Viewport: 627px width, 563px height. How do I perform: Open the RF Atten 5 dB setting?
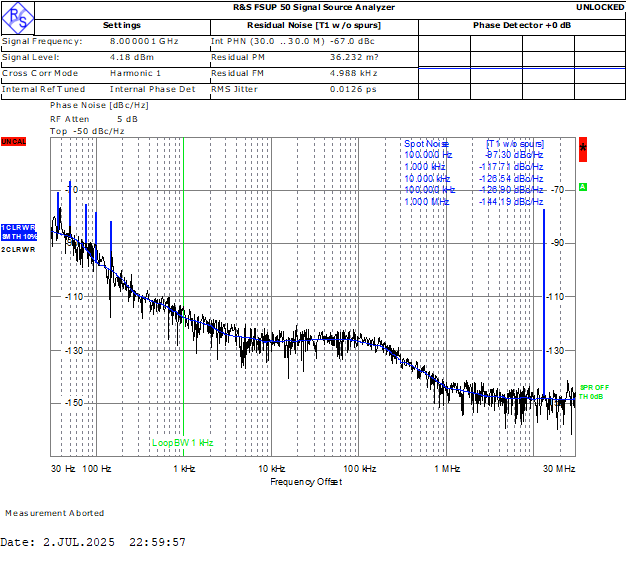pos(93,119)
